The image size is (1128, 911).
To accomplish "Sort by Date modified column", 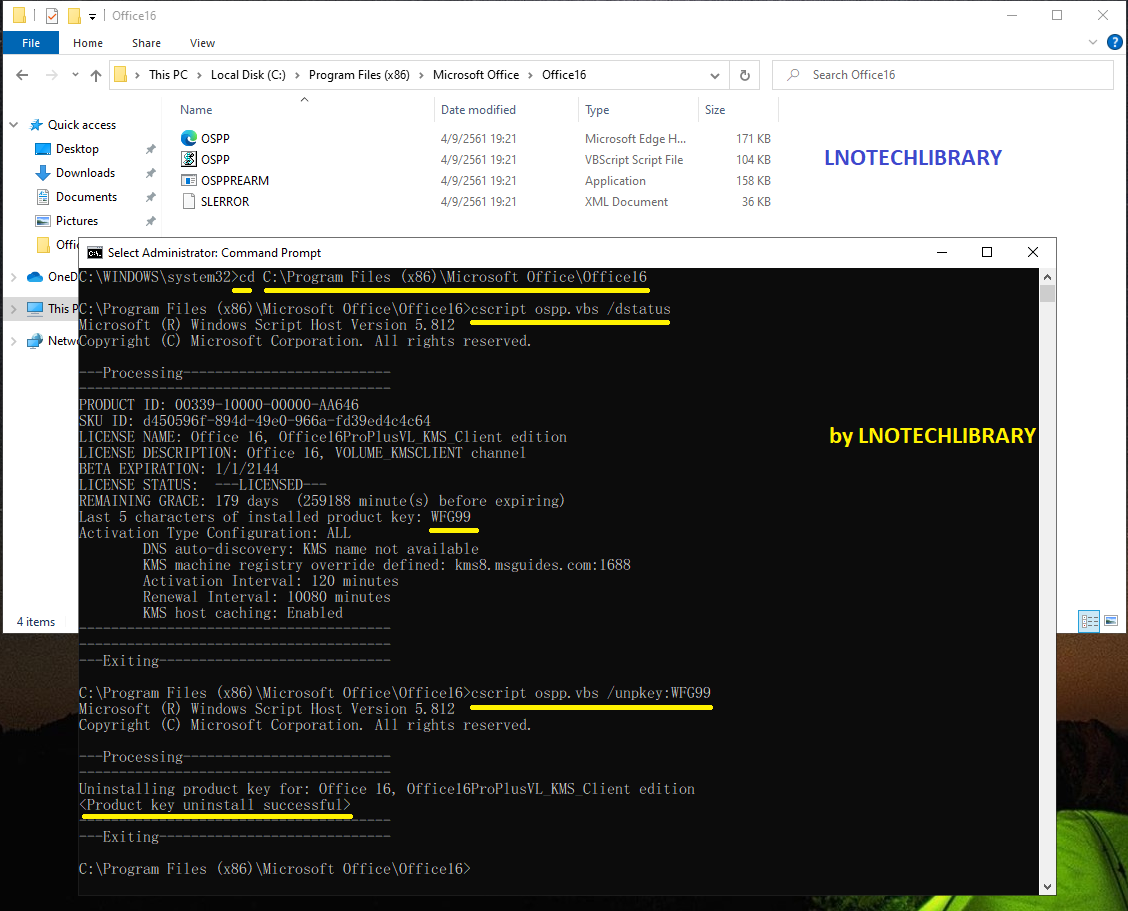I will [478, 110].
